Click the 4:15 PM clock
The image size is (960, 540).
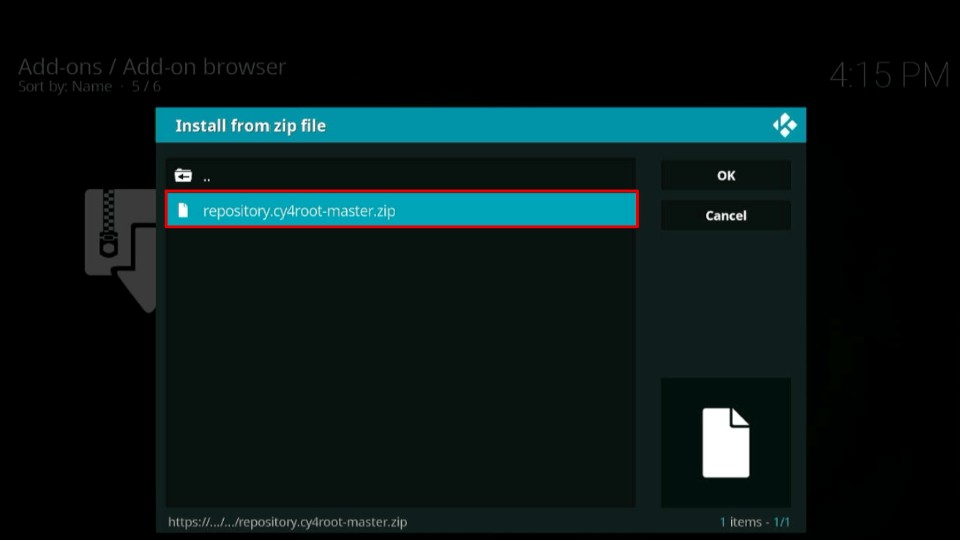889,76
